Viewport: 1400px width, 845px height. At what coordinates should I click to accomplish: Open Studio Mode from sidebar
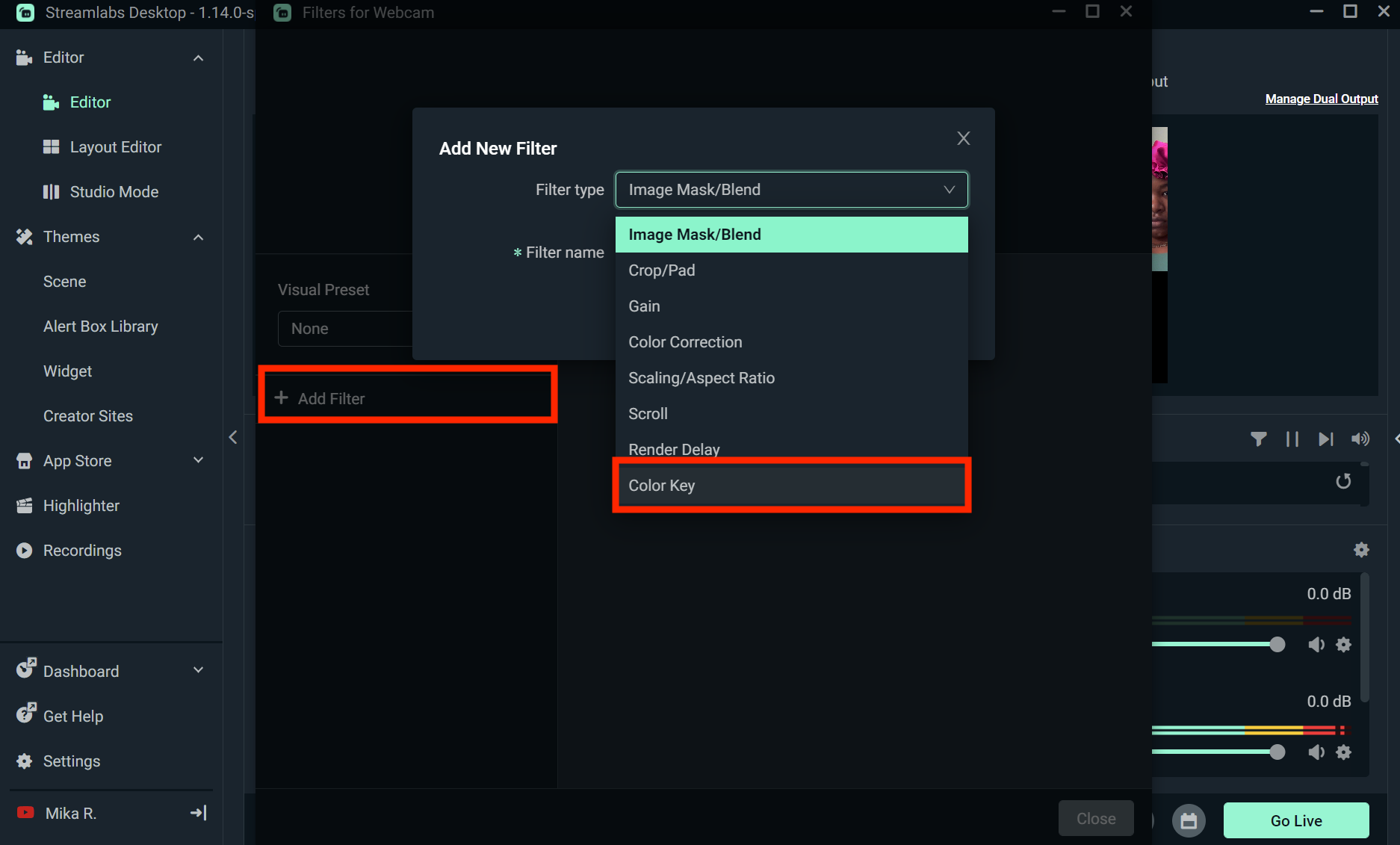(114, 192)
